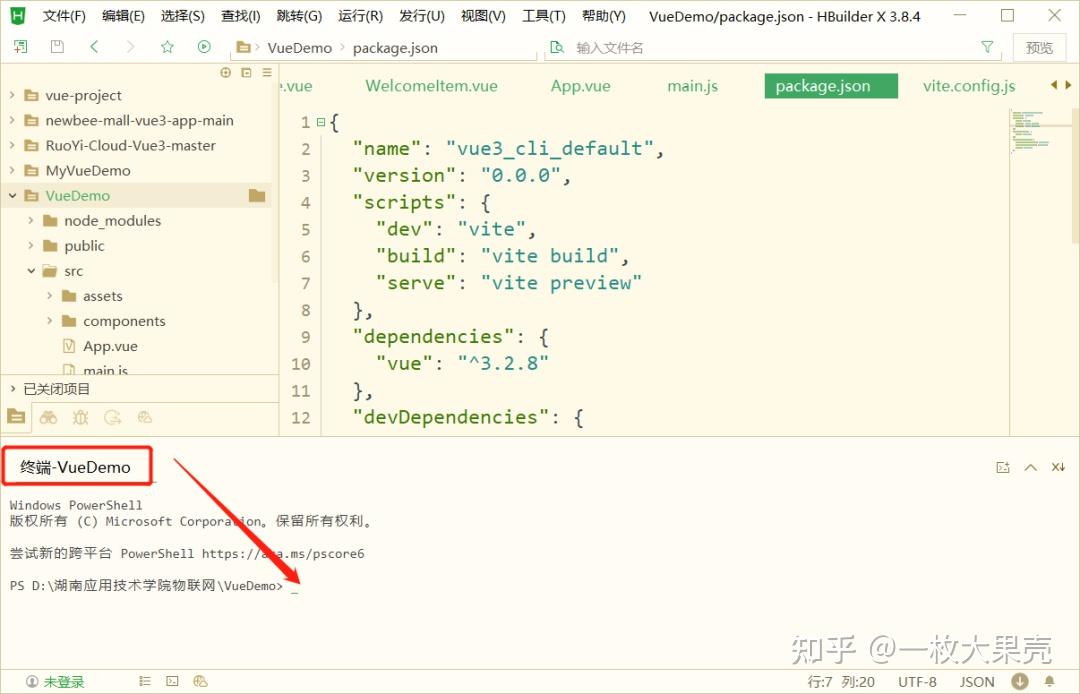Collapse the src folder
The width and height of the screenshot is (1080, 694).
pos(31,270)
